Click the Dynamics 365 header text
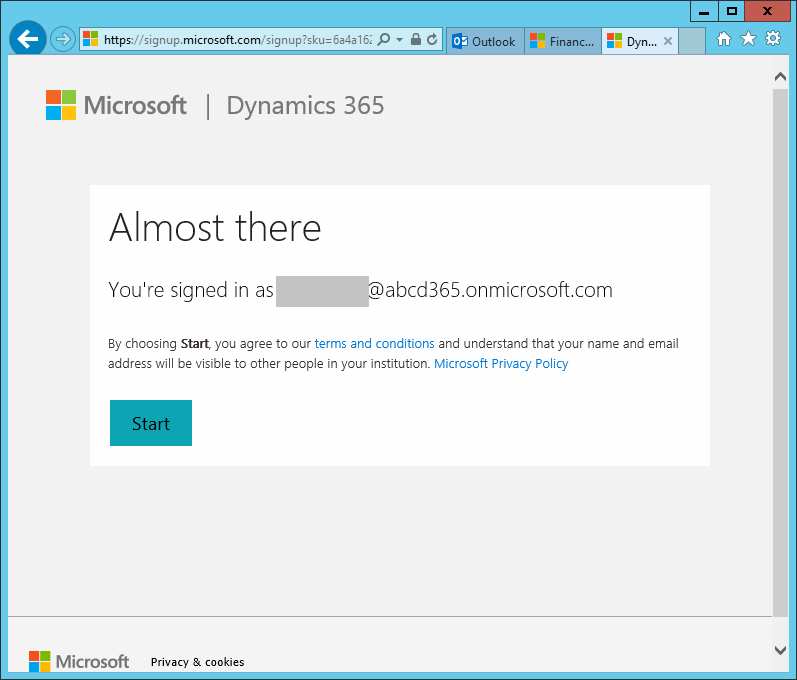The image size is (797, 680). point(305,106)
